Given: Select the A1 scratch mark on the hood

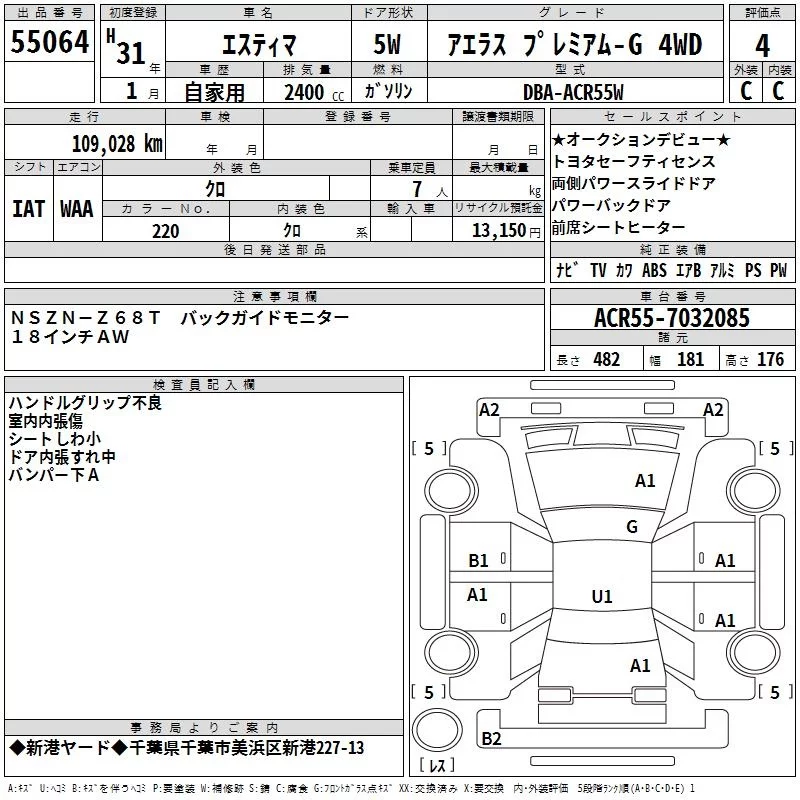Looking at the screenshot, I should pos(645,481).
